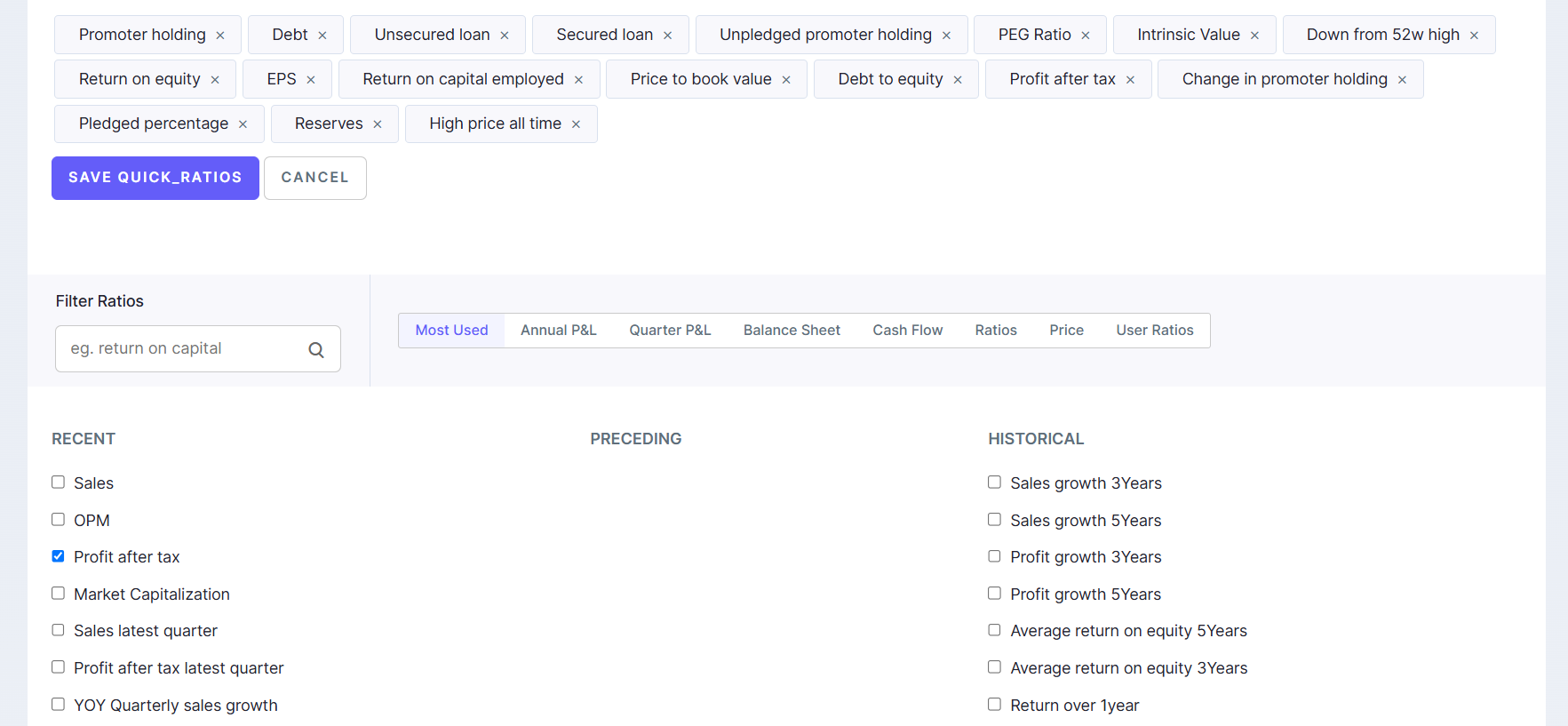Click the Save Quick_Ratios button
Screen dimensions: 1568x726
point(155,178)
